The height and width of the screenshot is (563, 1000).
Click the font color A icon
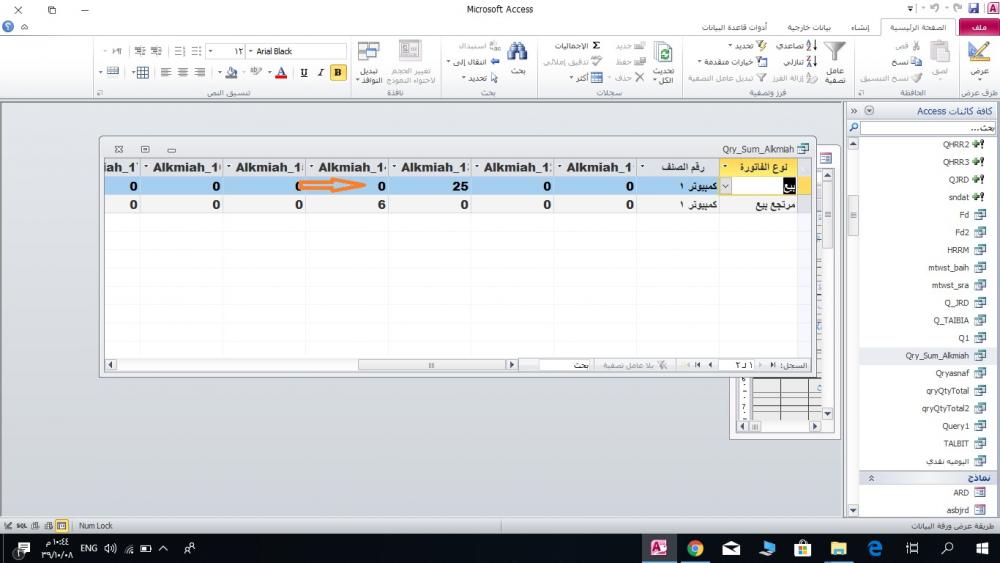[x=281, y=73]
